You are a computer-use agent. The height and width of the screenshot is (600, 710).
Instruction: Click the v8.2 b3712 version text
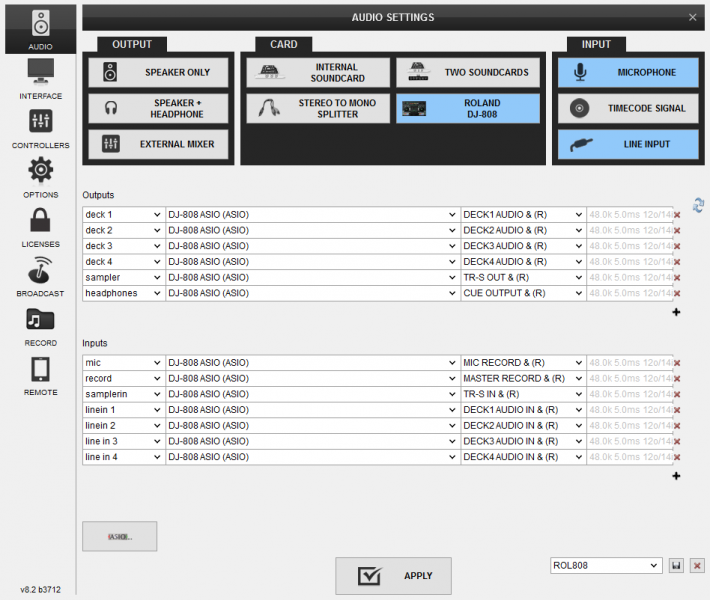tap(40, 590)
